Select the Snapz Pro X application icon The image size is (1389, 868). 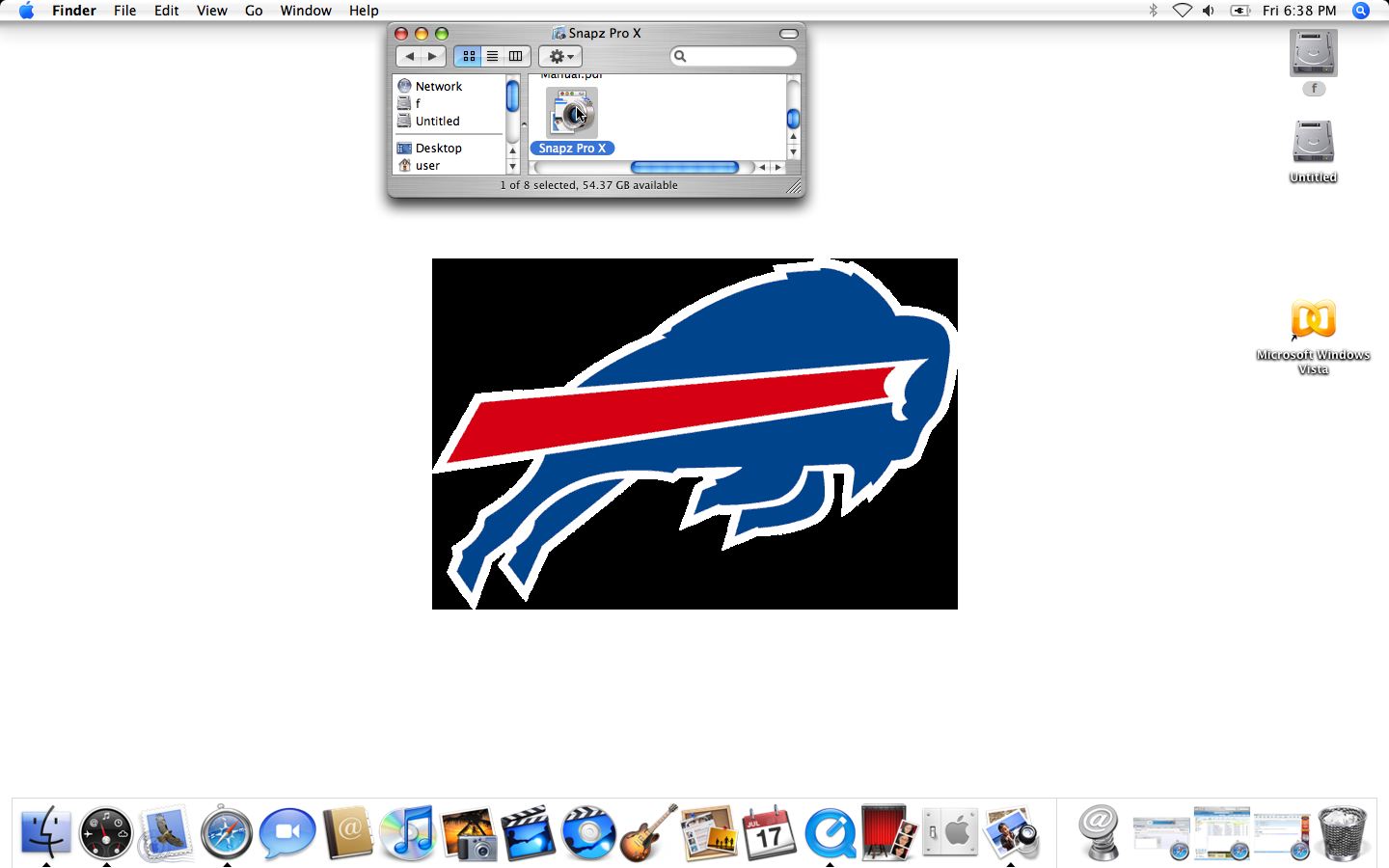(x=572, y=113)
